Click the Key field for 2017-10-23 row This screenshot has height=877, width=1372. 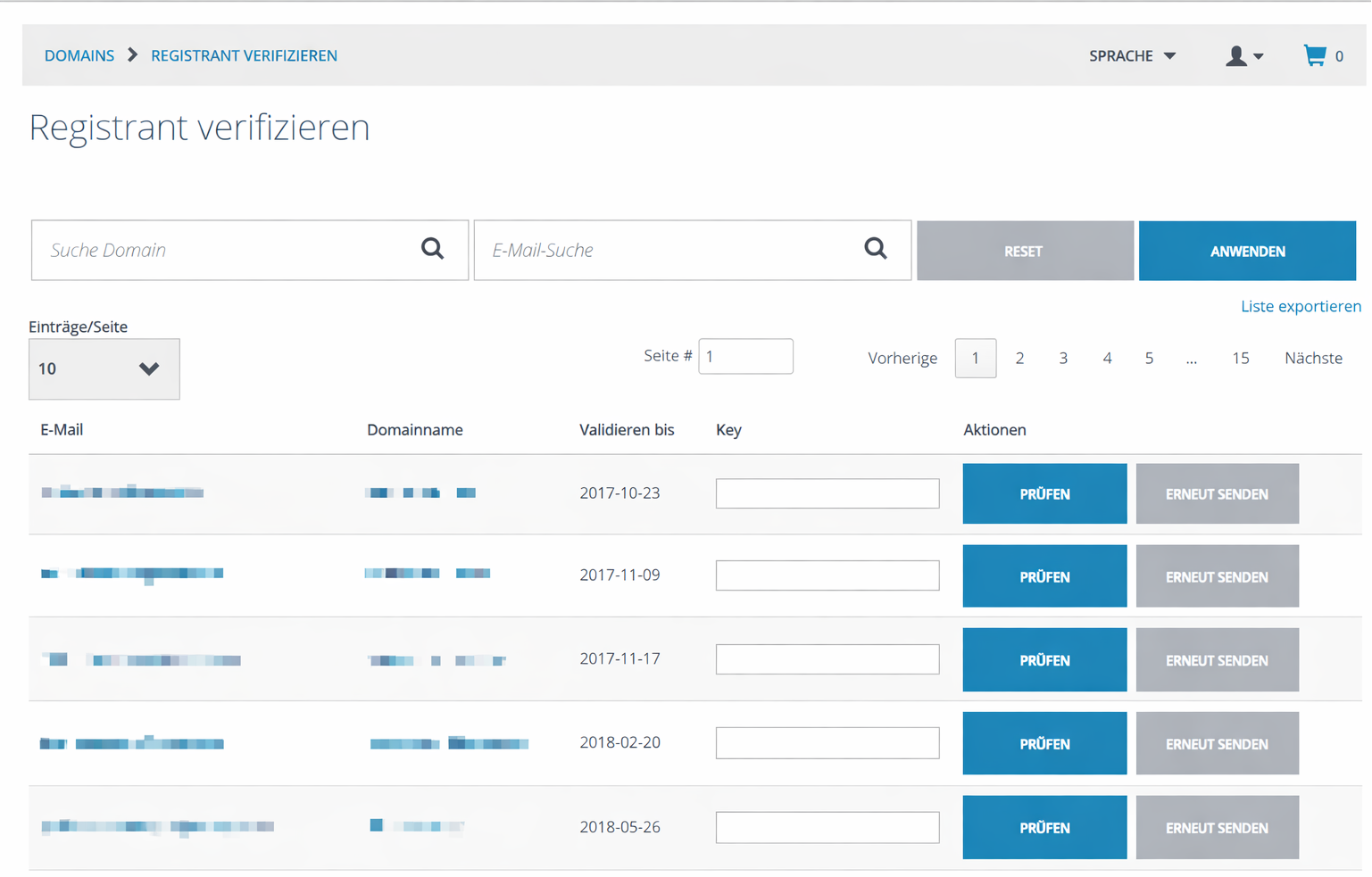click(x=827, y=493)
